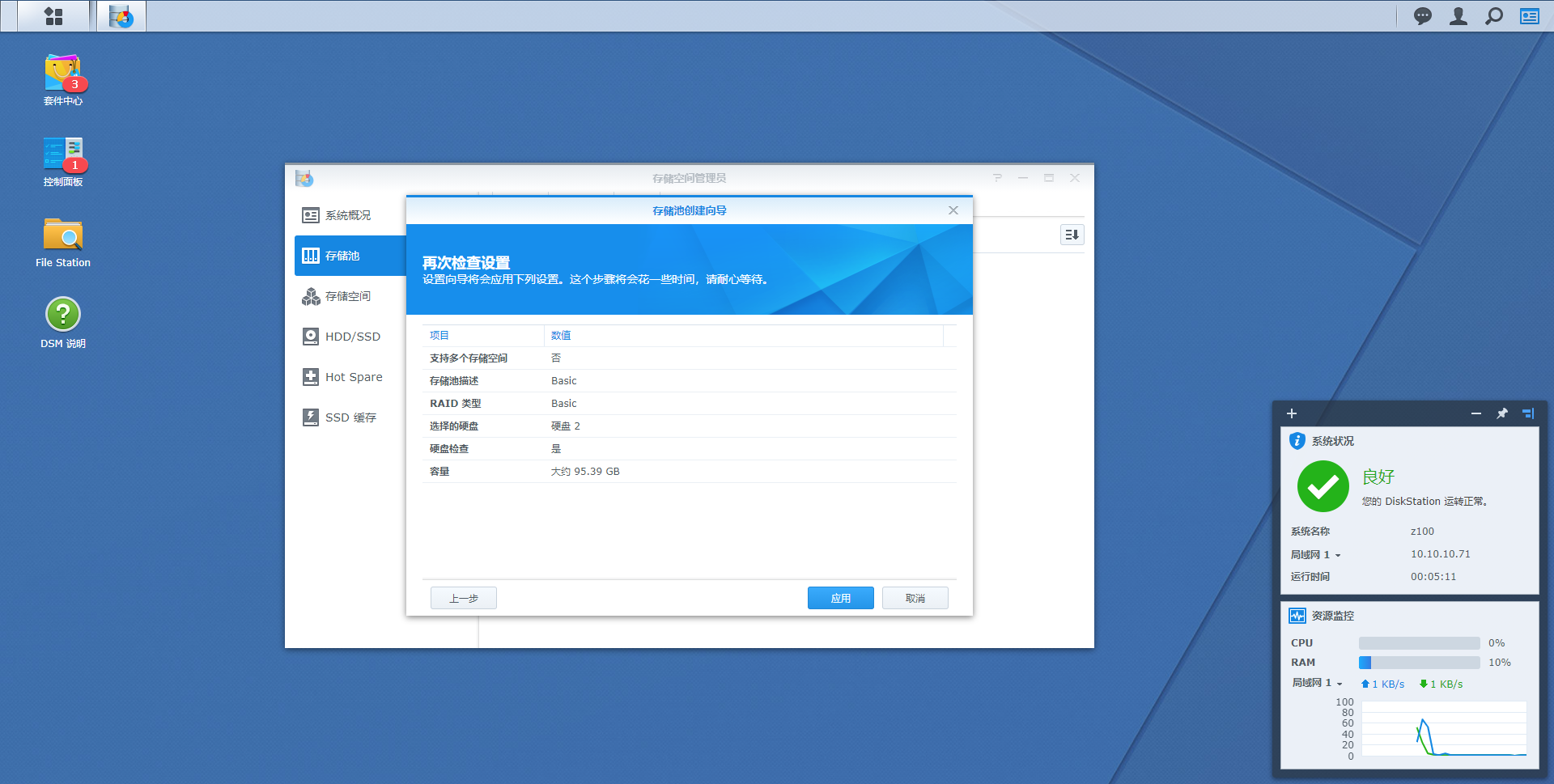Click the download speed 1 KB/s indicator
1554x784 pixels.
(x=1441, y=684)
